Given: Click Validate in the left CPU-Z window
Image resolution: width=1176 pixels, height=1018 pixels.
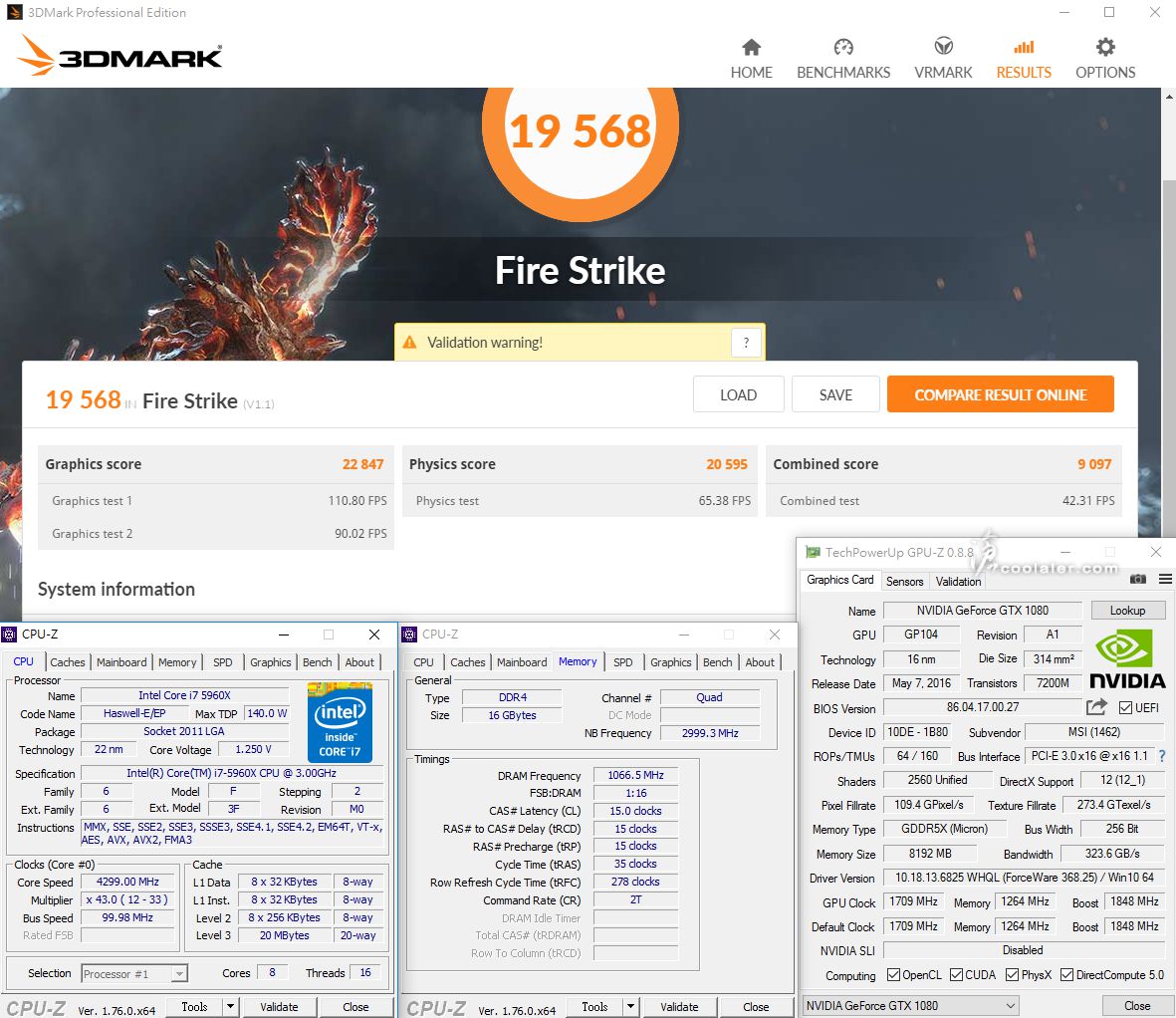Looking at the screenshot, I should (x=279, y=1007).
